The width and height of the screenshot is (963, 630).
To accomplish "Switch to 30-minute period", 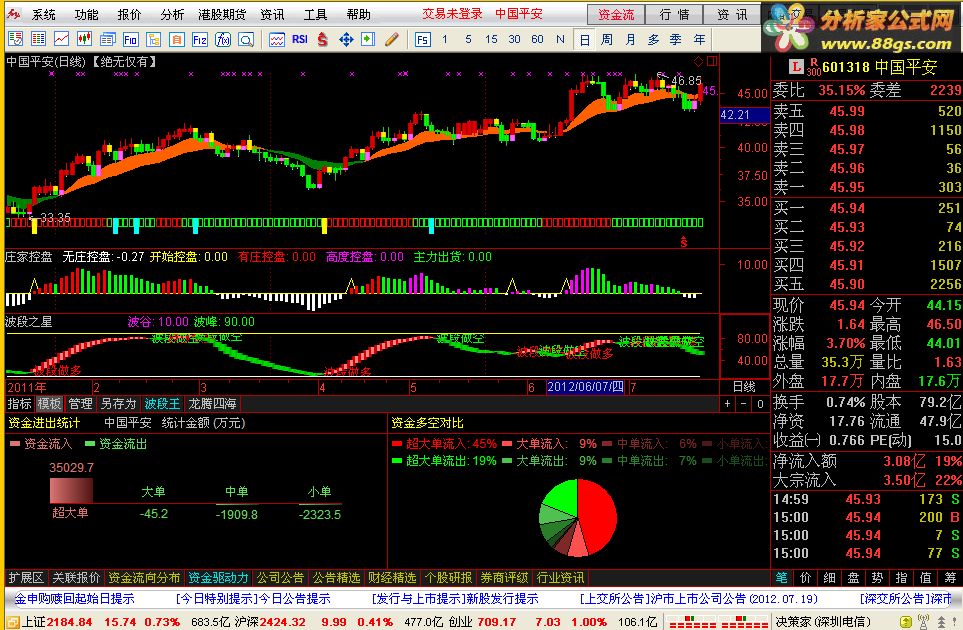I will (x=514, y=39).
